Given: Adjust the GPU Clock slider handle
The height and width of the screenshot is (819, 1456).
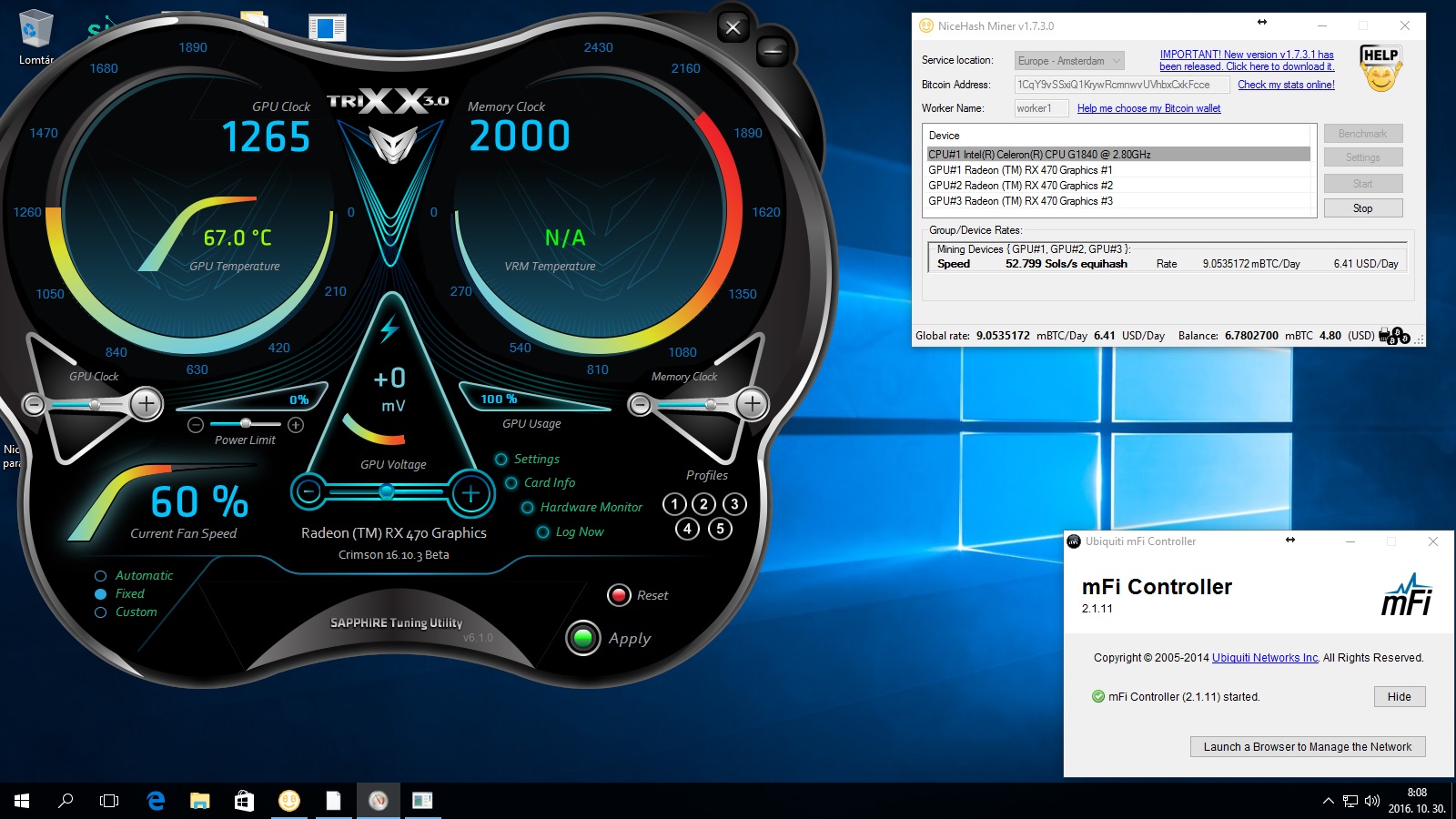Looking at the screenshot, I should pos(95,404).
